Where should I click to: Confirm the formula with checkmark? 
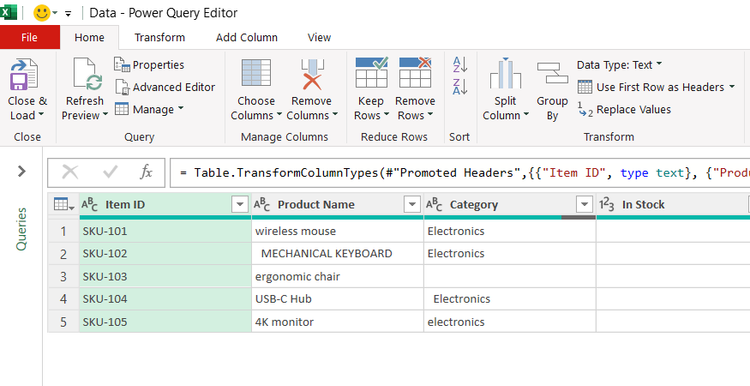point(110,172)
